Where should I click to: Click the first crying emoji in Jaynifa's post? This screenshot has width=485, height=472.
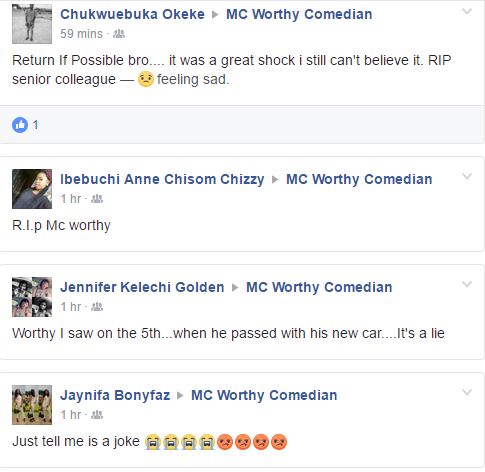coord(153,442)
